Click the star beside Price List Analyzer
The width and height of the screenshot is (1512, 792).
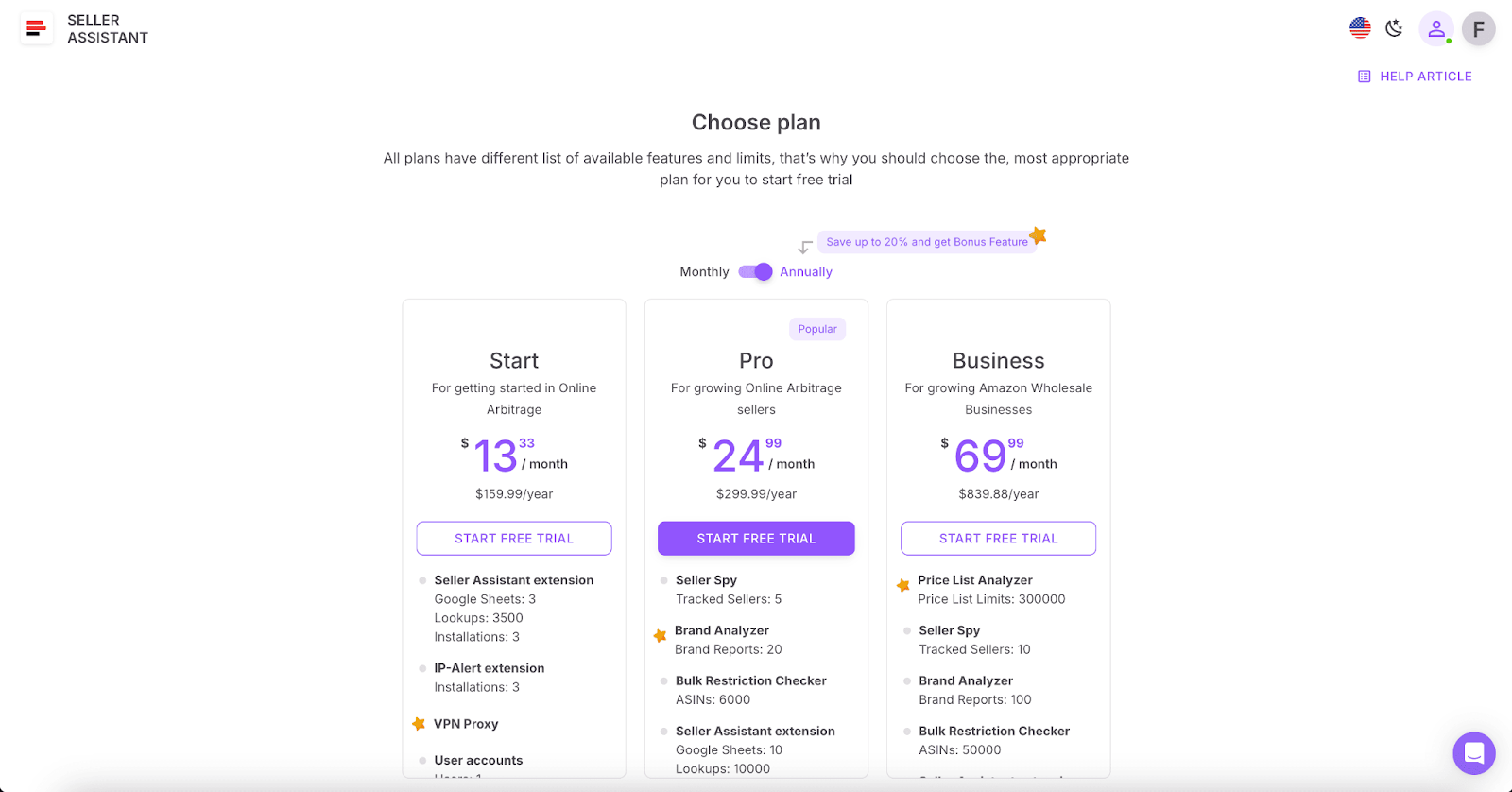[x=902, y=585]
